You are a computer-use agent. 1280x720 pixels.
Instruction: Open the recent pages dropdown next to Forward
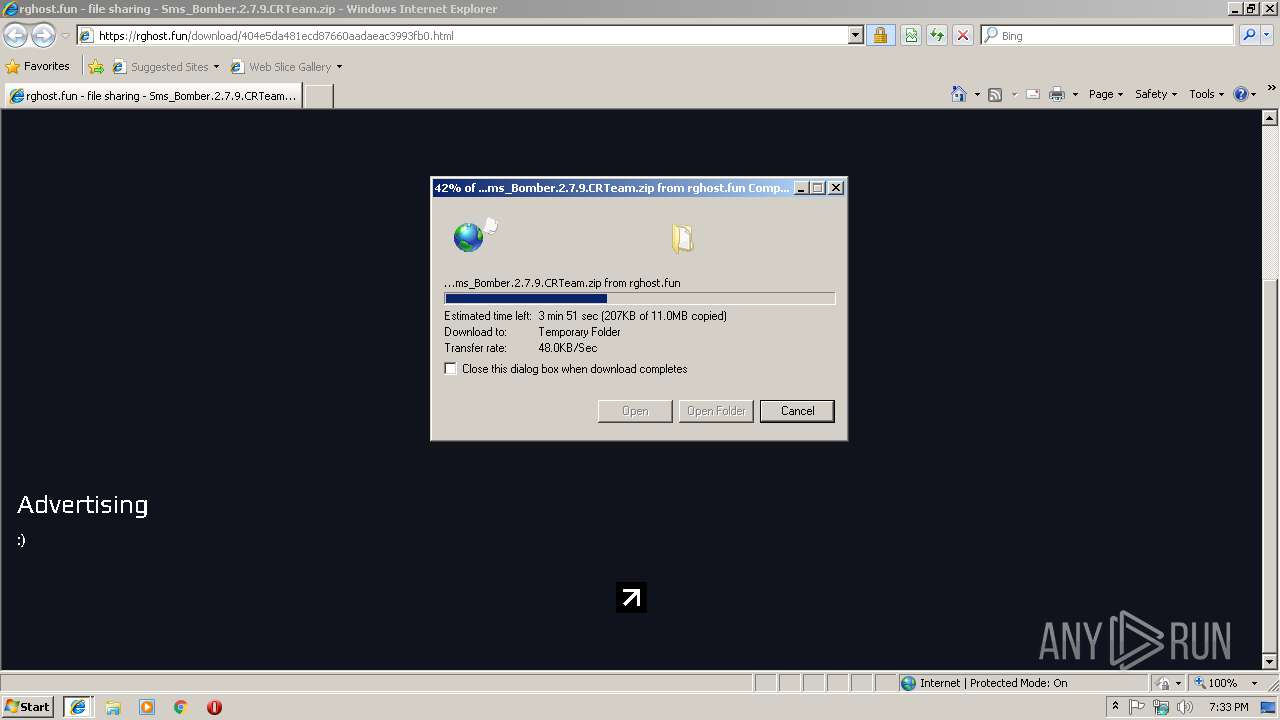(x=65, y=36)
